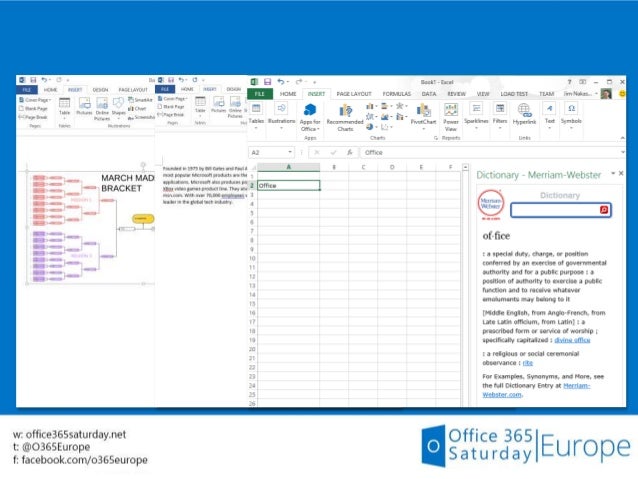Open Shapes dropdown in left Word window
This screenshot has width=638, height=479.
coord(118,118)
